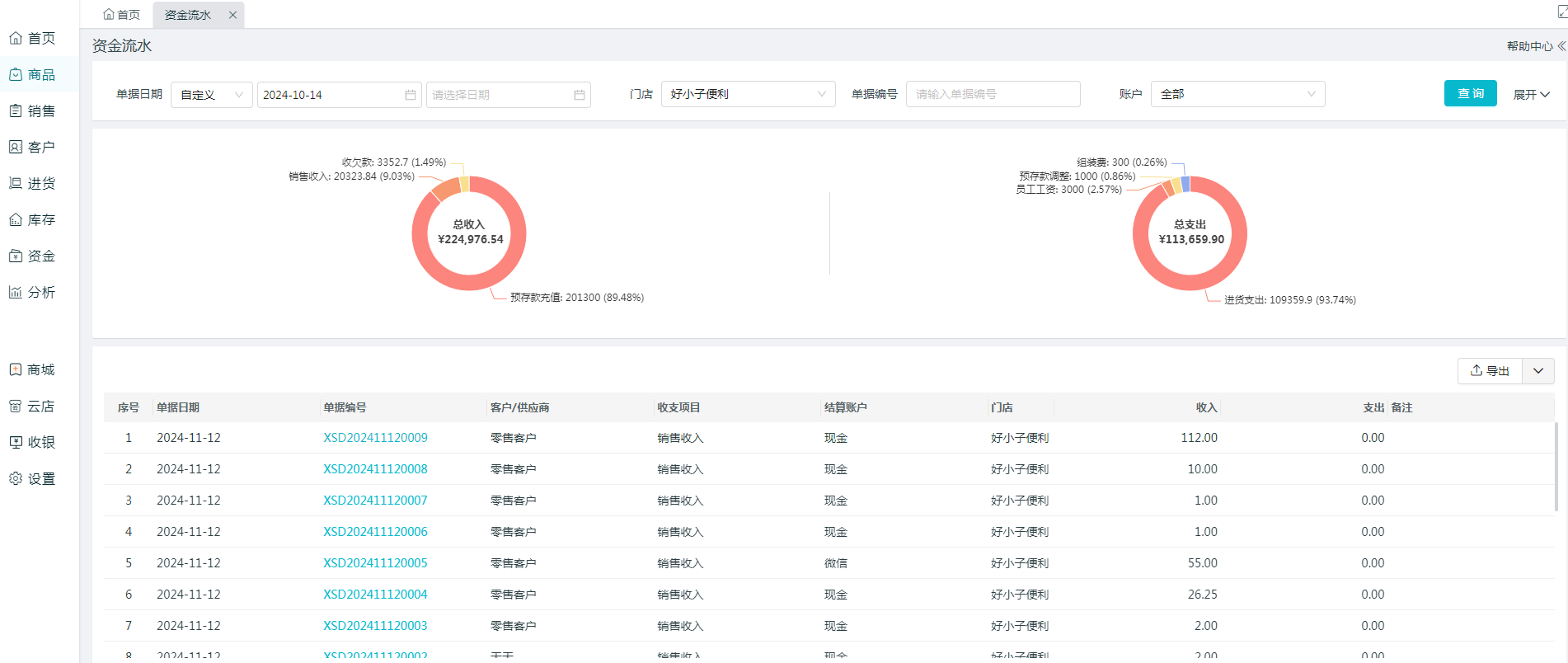Viewport: 1568px width, 663px height.
Task: Collapse the help center double-arrow icon
Action: pos(1561,46)
